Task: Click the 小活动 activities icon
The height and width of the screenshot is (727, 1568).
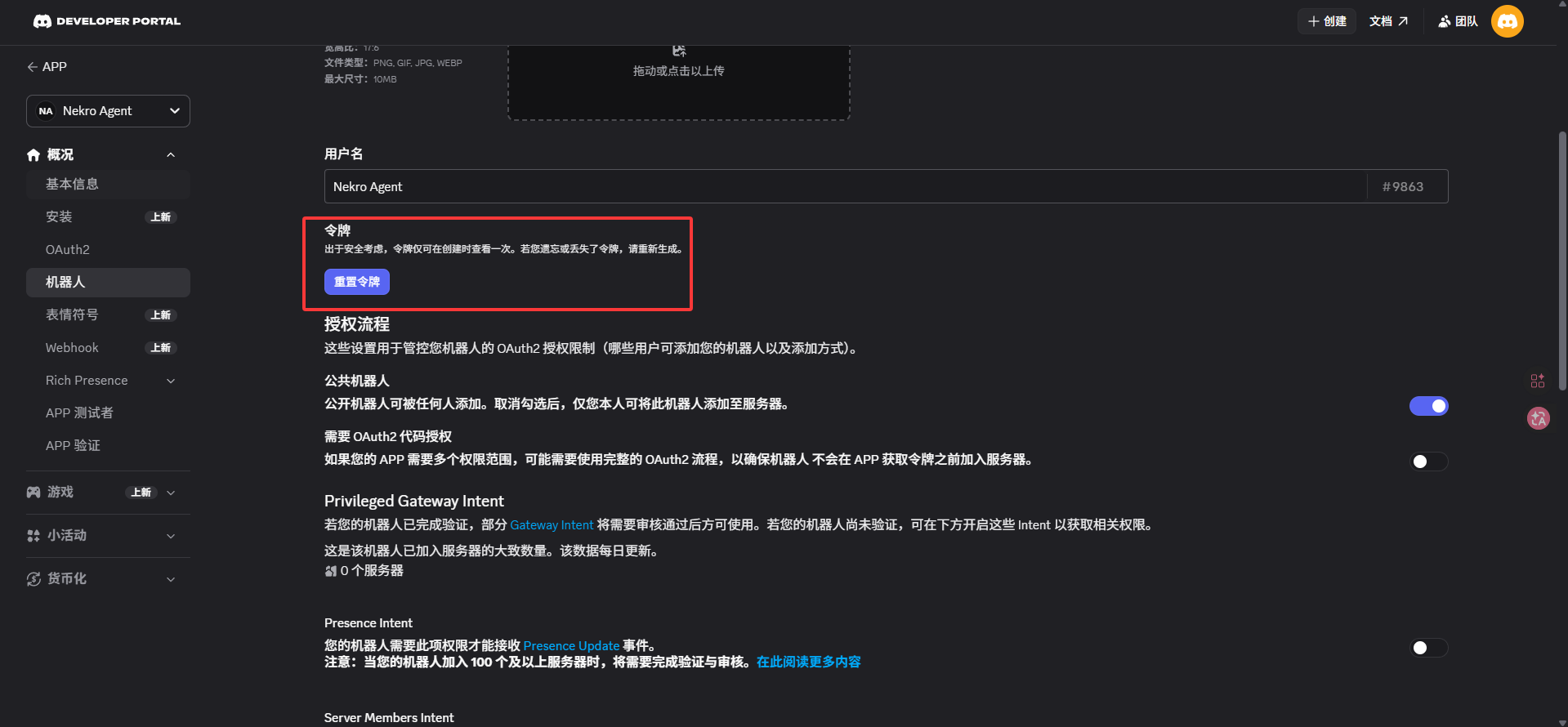Action: tap(34, 536)
